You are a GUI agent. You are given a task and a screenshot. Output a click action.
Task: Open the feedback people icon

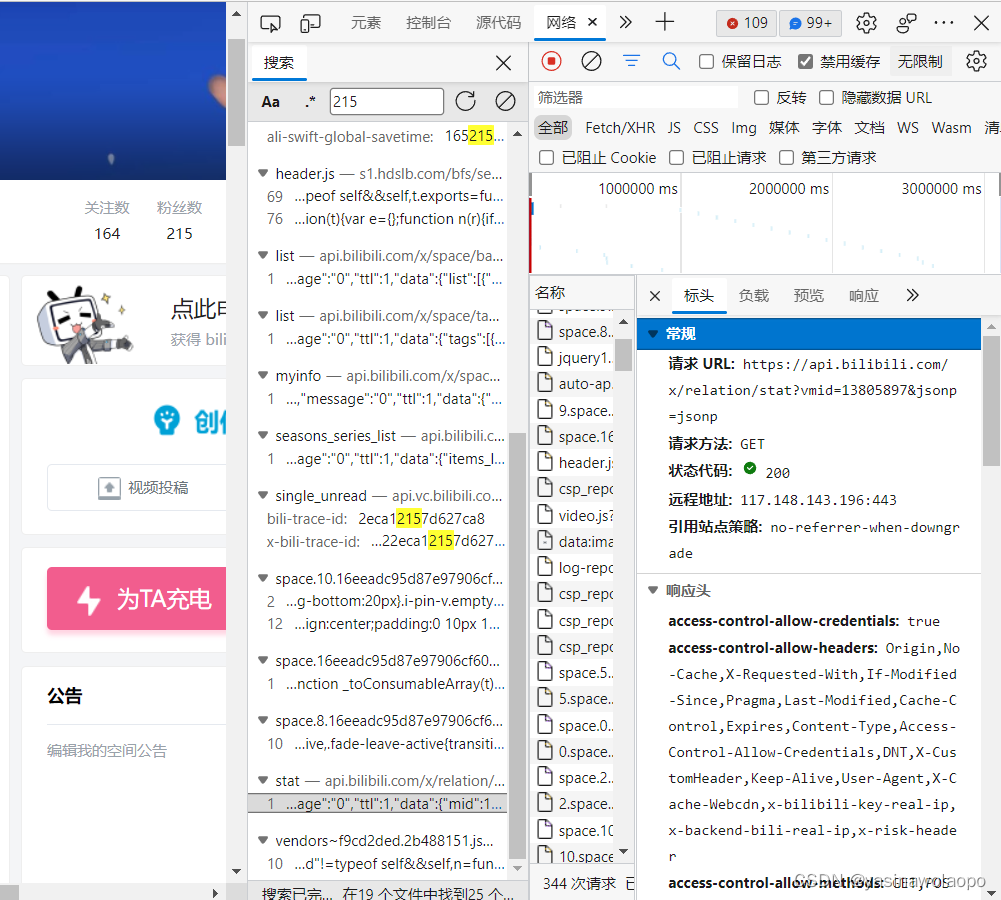point(906,23)
